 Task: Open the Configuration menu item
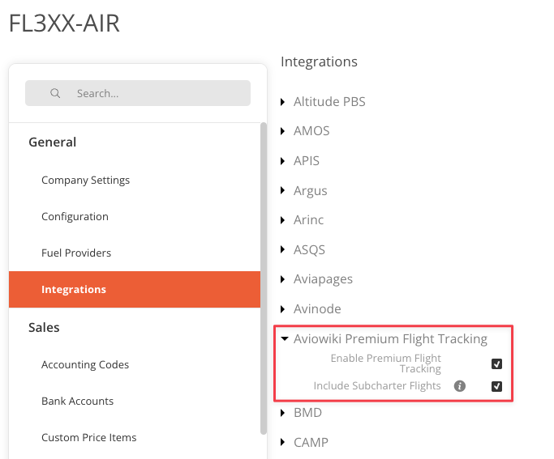(x=75, y=216)
